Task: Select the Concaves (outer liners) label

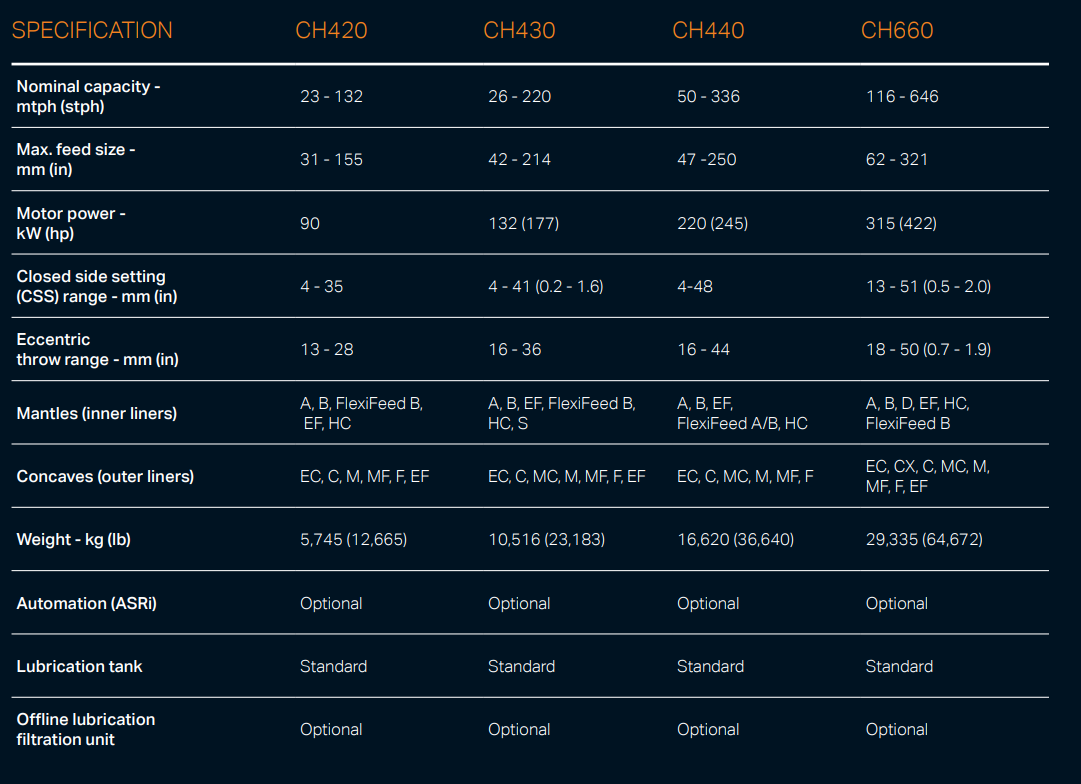Action: pyautogui.click(x=105, y=476)
